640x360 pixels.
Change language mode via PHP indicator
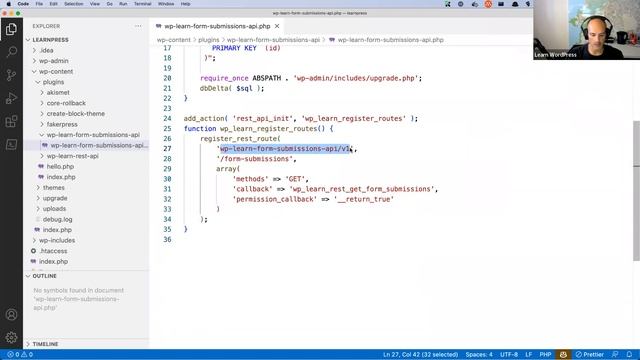545,355
